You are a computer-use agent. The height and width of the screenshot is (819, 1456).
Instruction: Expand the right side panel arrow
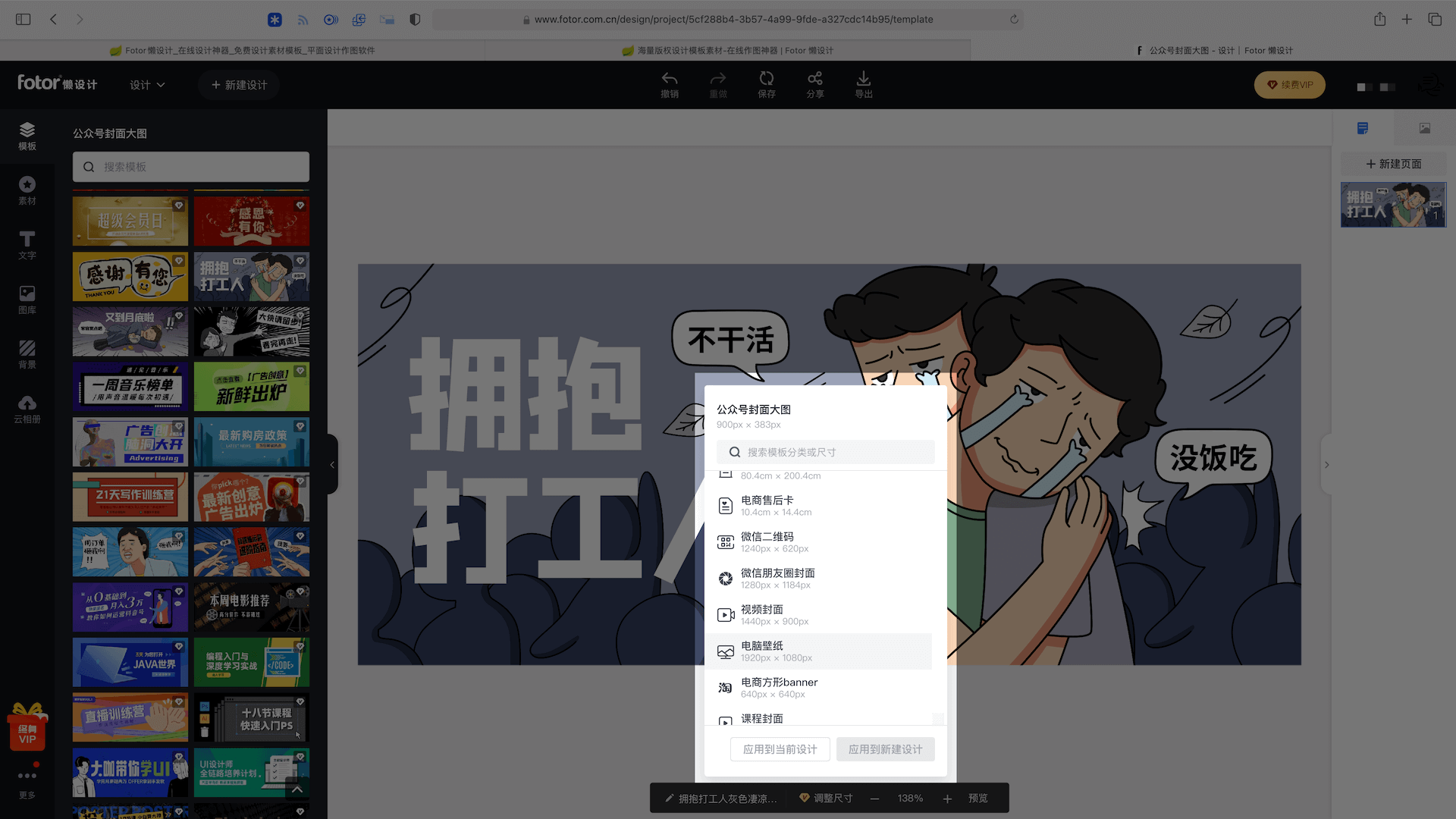click(1326, 465)
